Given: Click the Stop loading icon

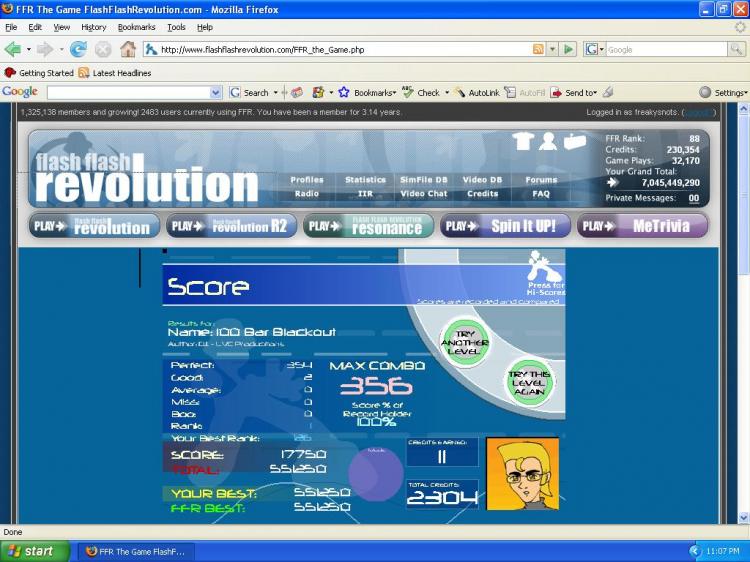Looking at the screenshot, I should [x=103, y=49].
